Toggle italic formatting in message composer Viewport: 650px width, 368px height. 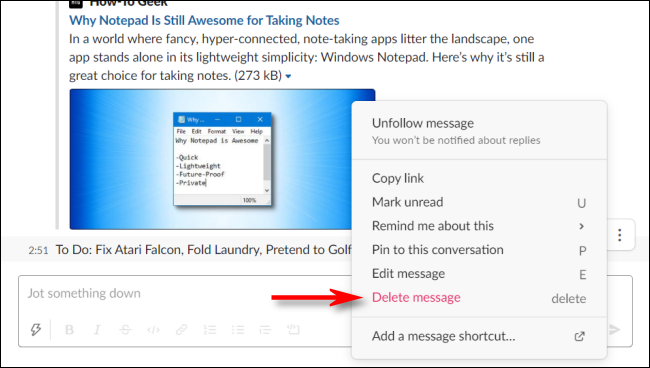click(97, 329)
